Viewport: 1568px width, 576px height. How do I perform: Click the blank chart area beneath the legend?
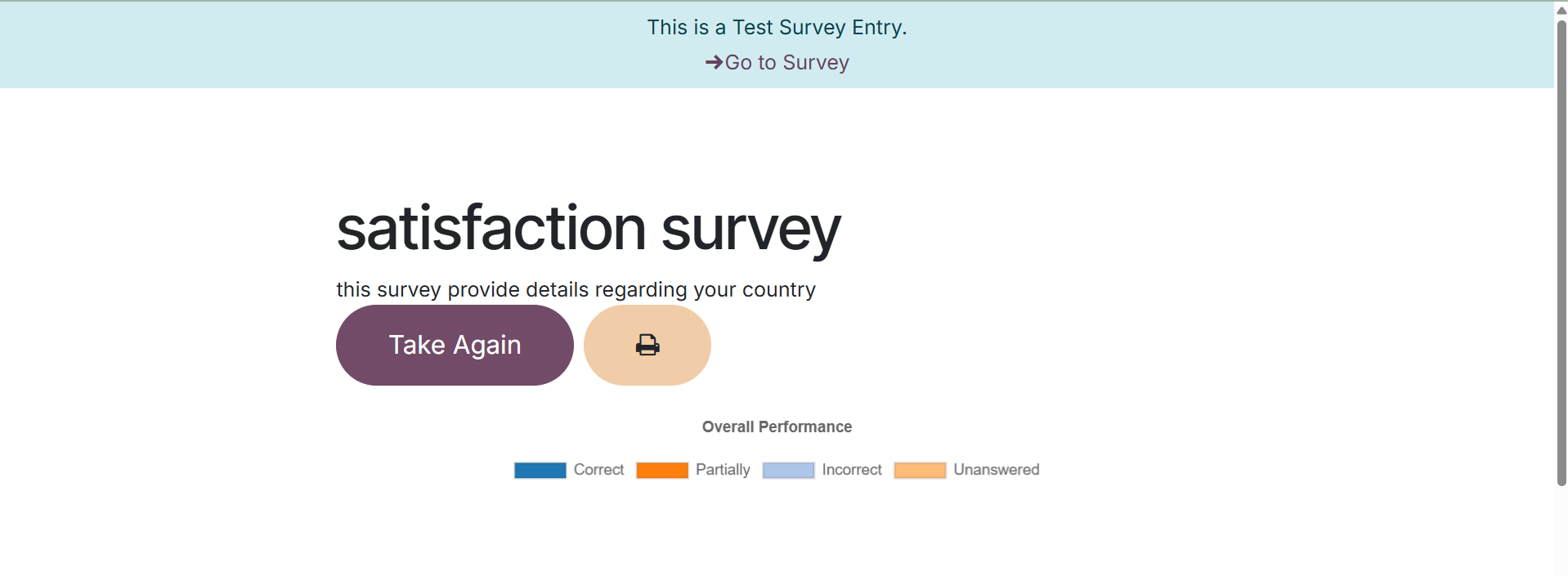(x=777, y=531)
